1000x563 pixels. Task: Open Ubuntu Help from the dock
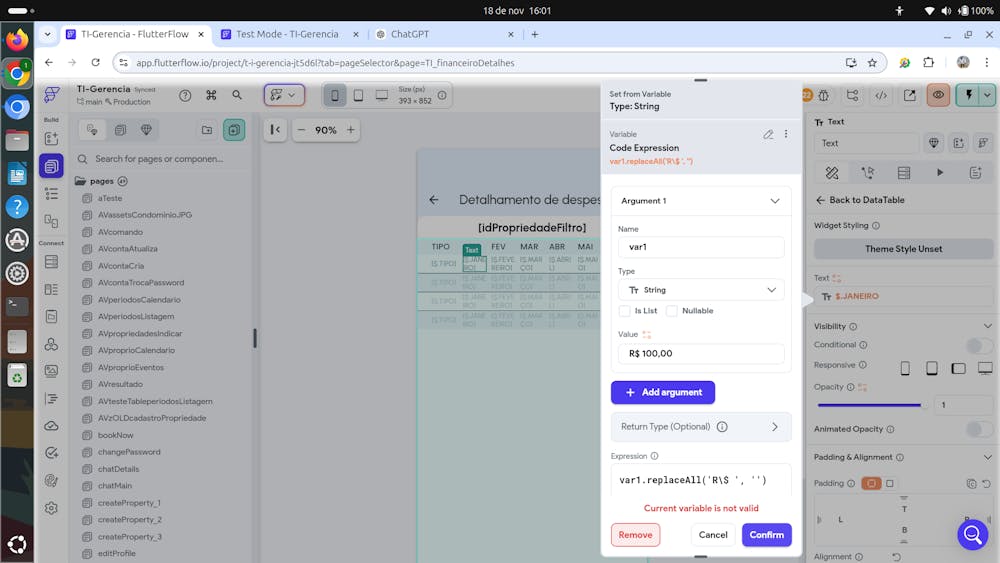(17, 207)
